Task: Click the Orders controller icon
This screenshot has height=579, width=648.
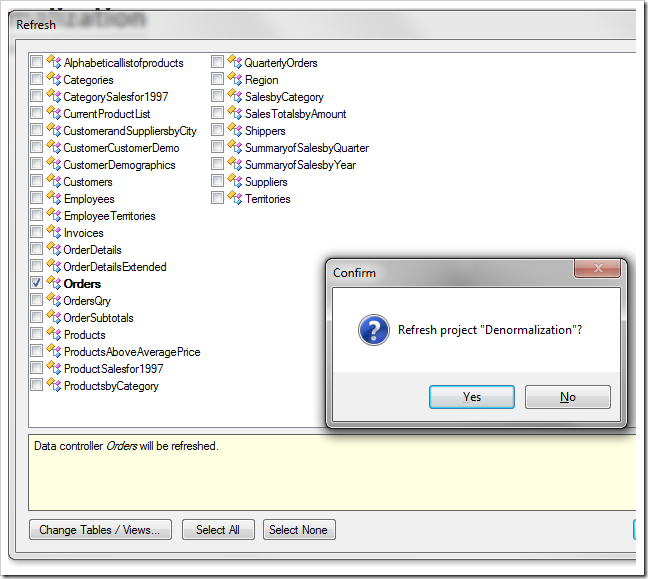Action: (x=54, y=283)
